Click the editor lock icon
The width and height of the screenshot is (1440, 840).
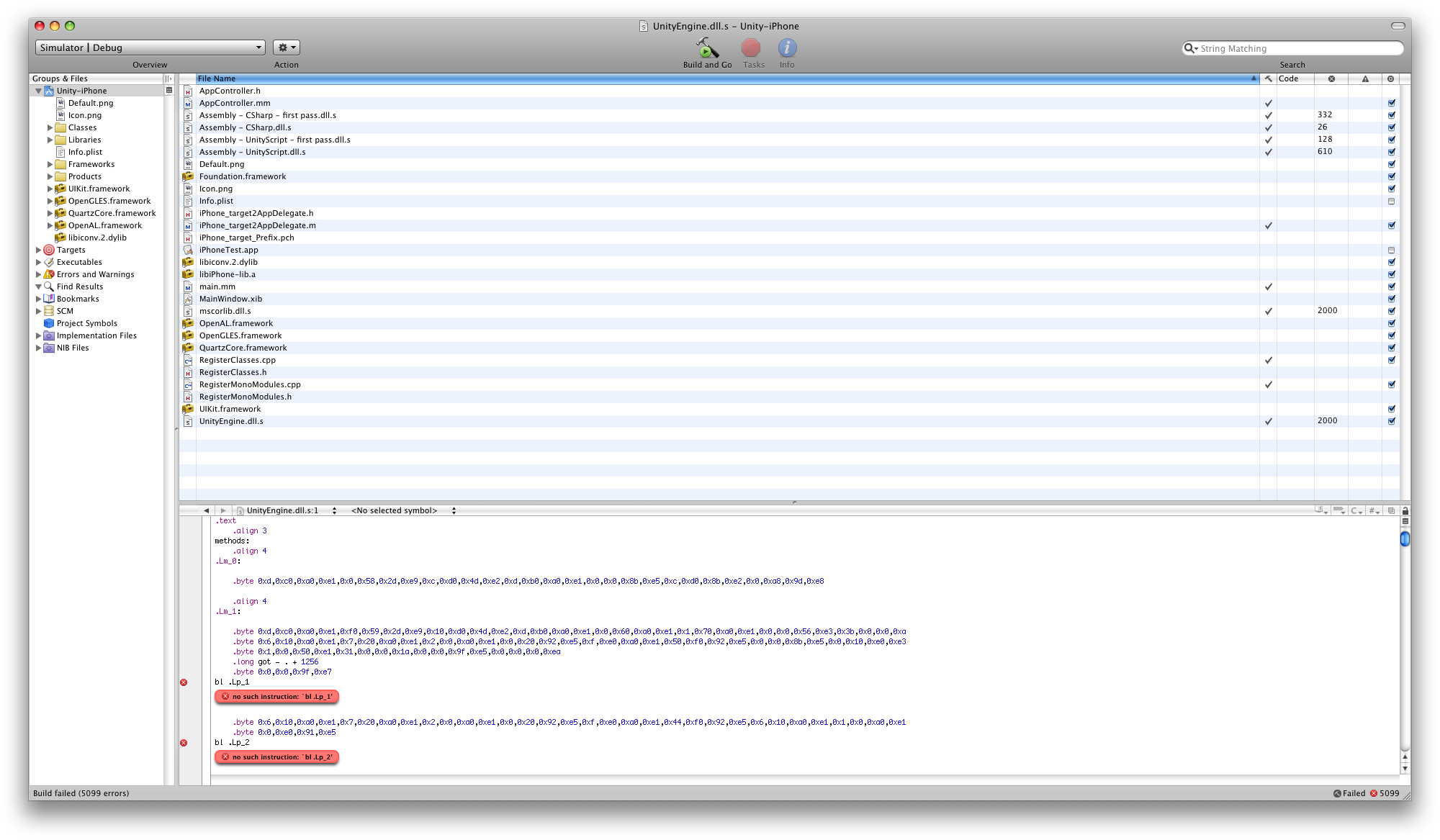pos(1405,510)
